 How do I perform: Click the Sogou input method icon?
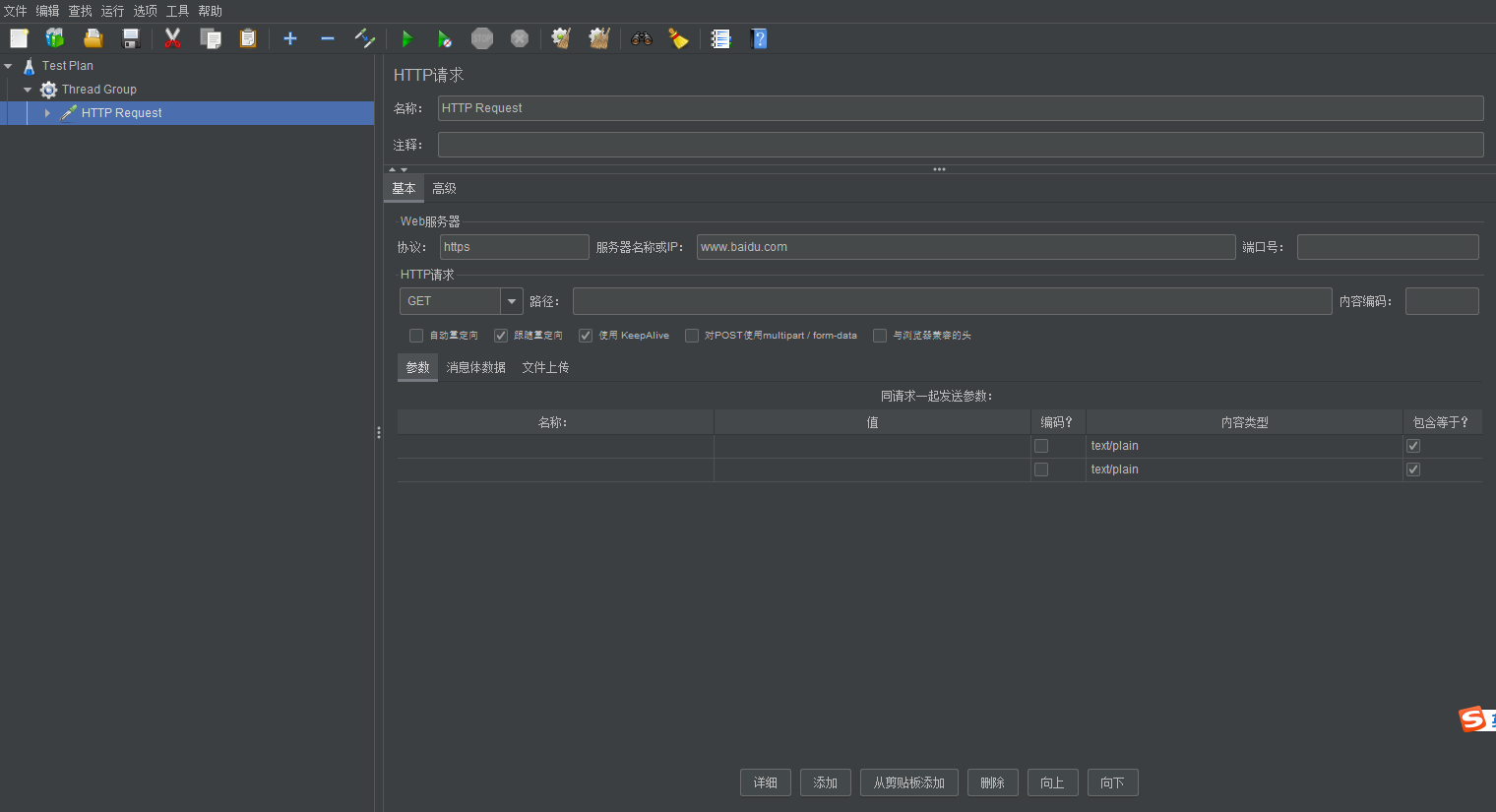(1472, 718)
